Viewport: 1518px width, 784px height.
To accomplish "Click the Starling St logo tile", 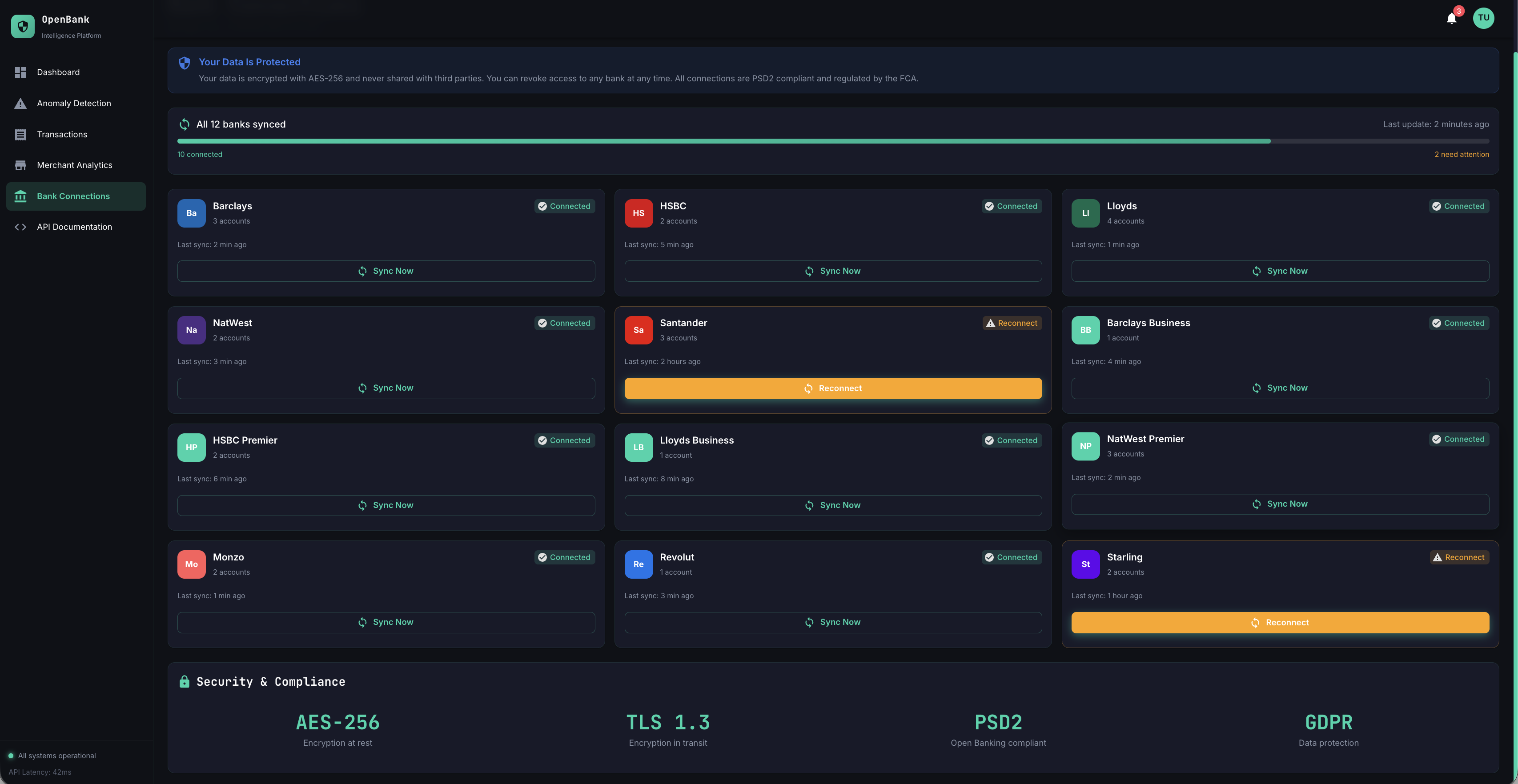I will pos(1085,564).
